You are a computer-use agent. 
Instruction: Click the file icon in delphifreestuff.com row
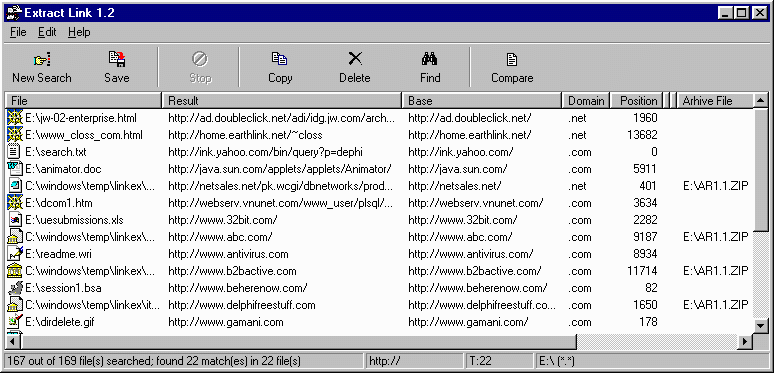(x=15, y=305)
